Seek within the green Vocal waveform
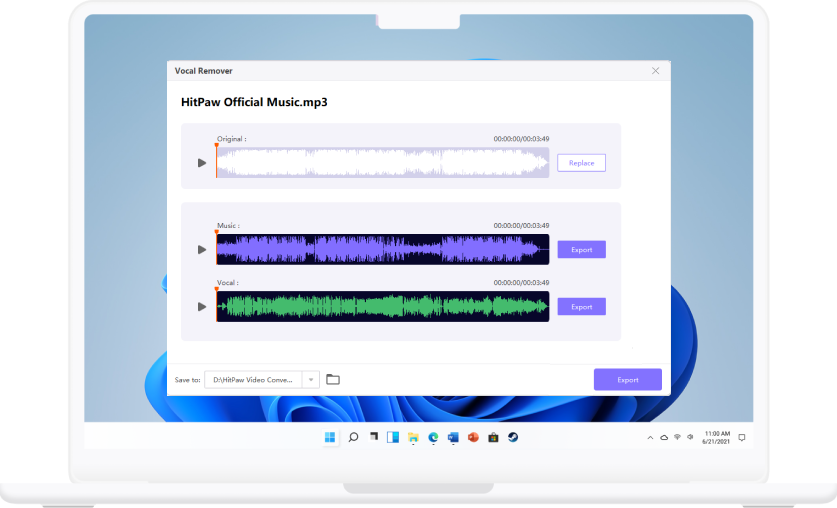 coord(383,306)
